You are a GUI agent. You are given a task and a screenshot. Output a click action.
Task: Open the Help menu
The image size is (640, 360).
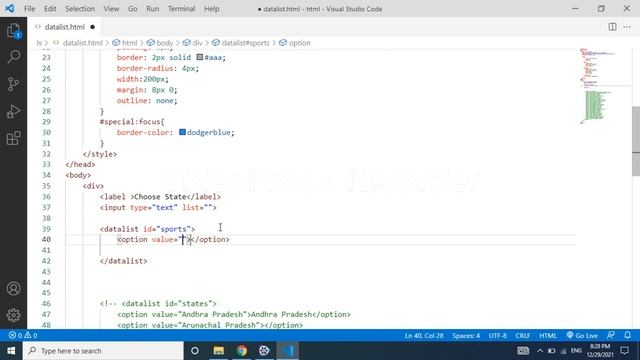point(211,9)
